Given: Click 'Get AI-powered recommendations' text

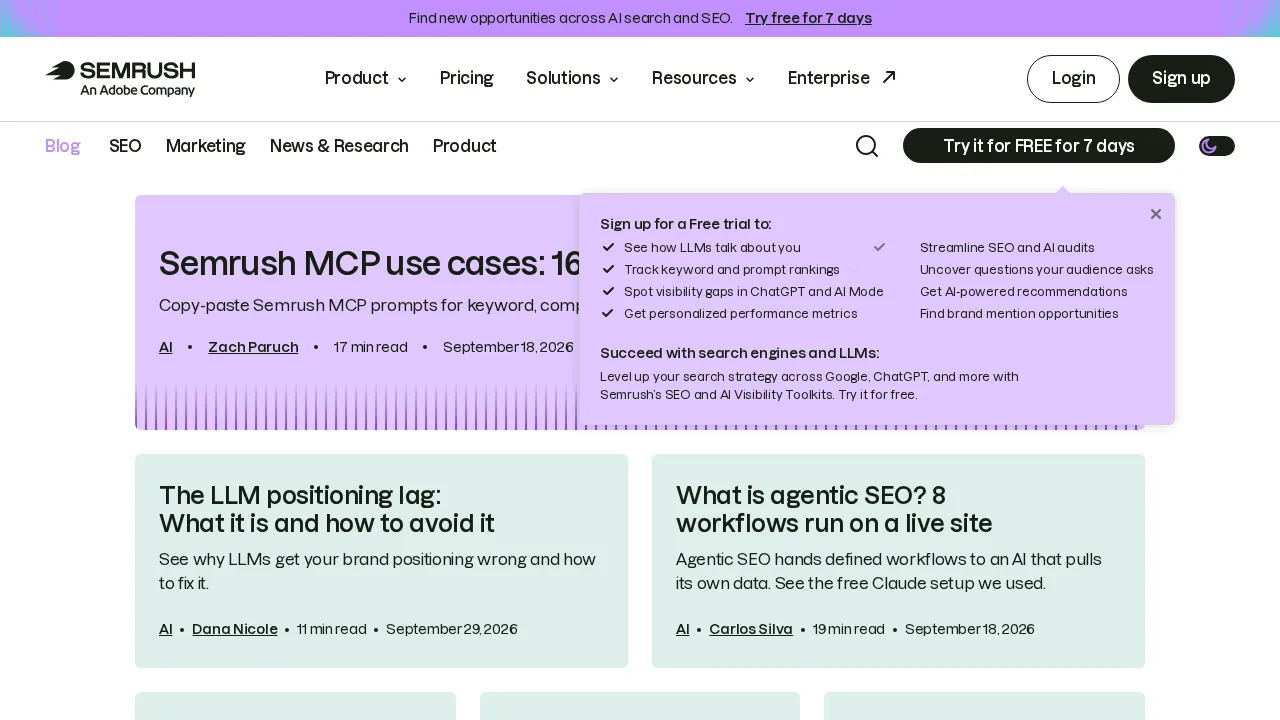Looking at the screenshot, I should [1024, 291].
